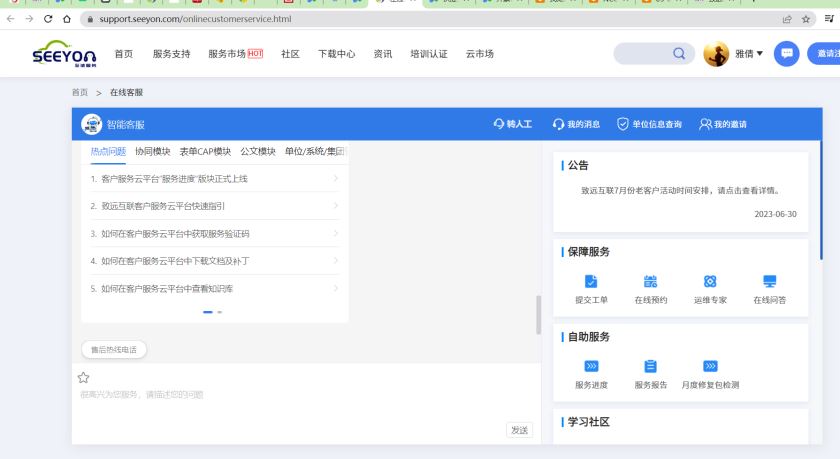
Task: Click the search magnifier icon
Action: tap(679, 54)
